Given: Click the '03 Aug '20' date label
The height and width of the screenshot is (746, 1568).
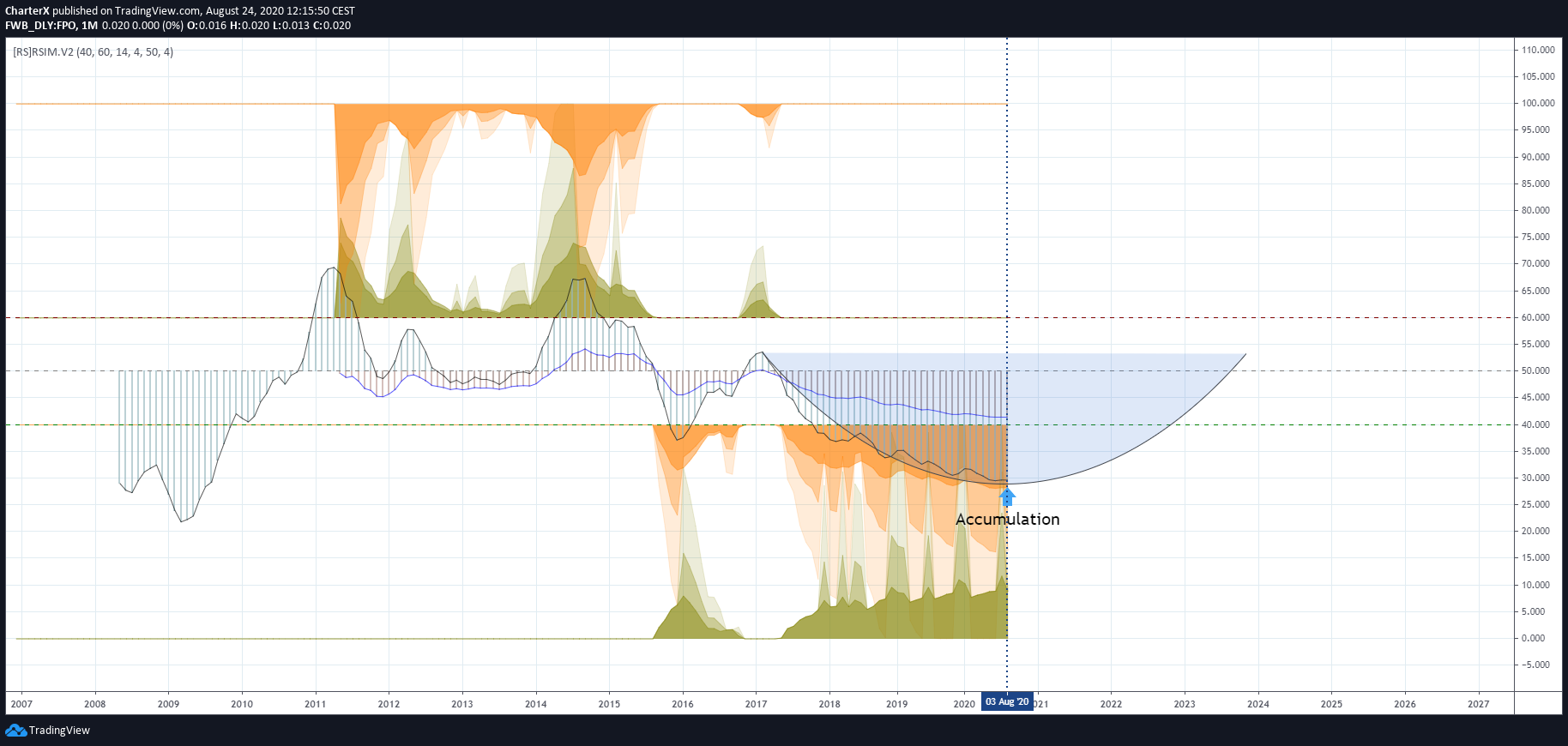Looking at the screenshot, I should (1007, 702).
